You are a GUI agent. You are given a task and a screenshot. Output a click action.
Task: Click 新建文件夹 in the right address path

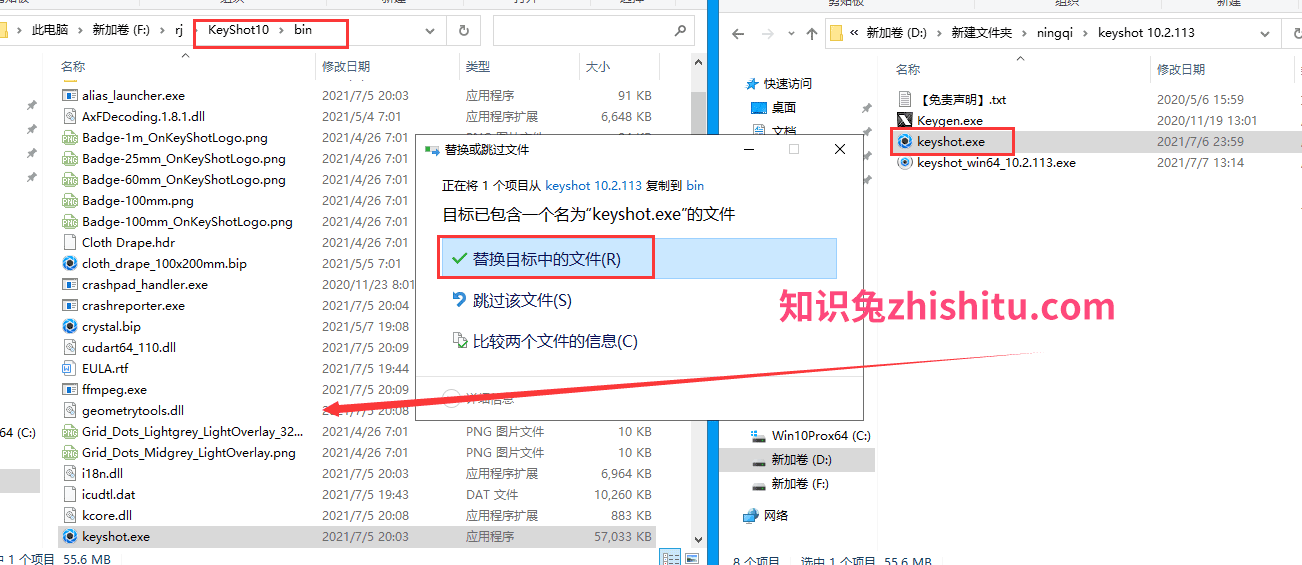tap(981, 33)
